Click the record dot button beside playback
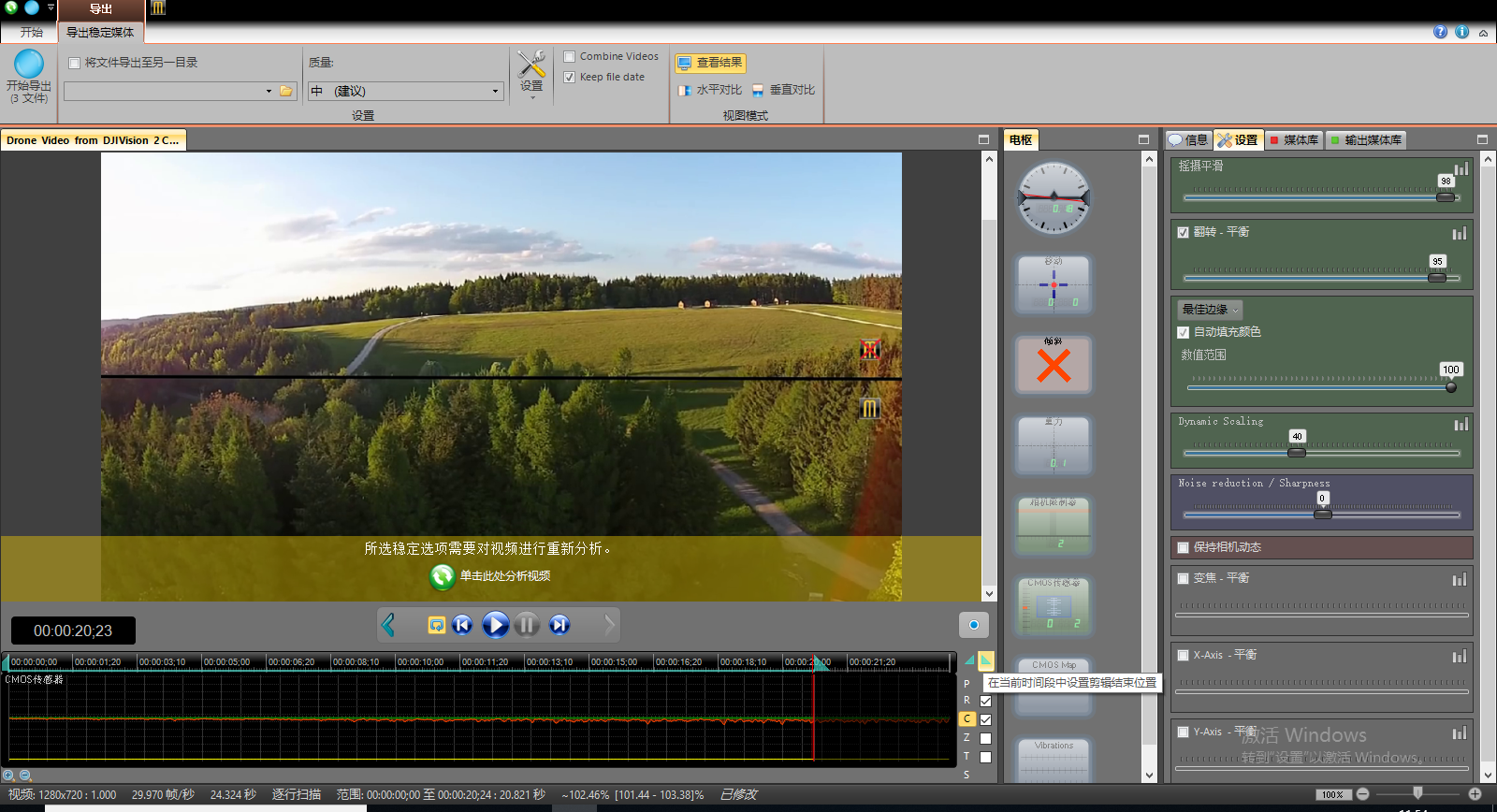This screenshot has width=1497, height=812. click(973, 625)
